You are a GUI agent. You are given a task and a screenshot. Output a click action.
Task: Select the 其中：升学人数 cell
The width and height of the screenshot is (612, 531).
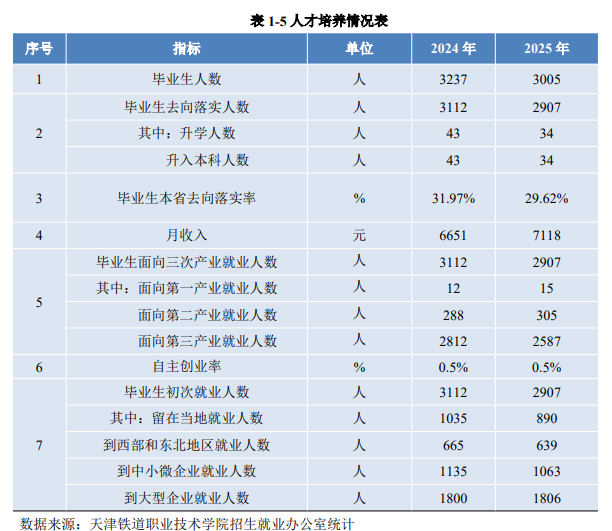pyautogui.click(x=187, y=134)
